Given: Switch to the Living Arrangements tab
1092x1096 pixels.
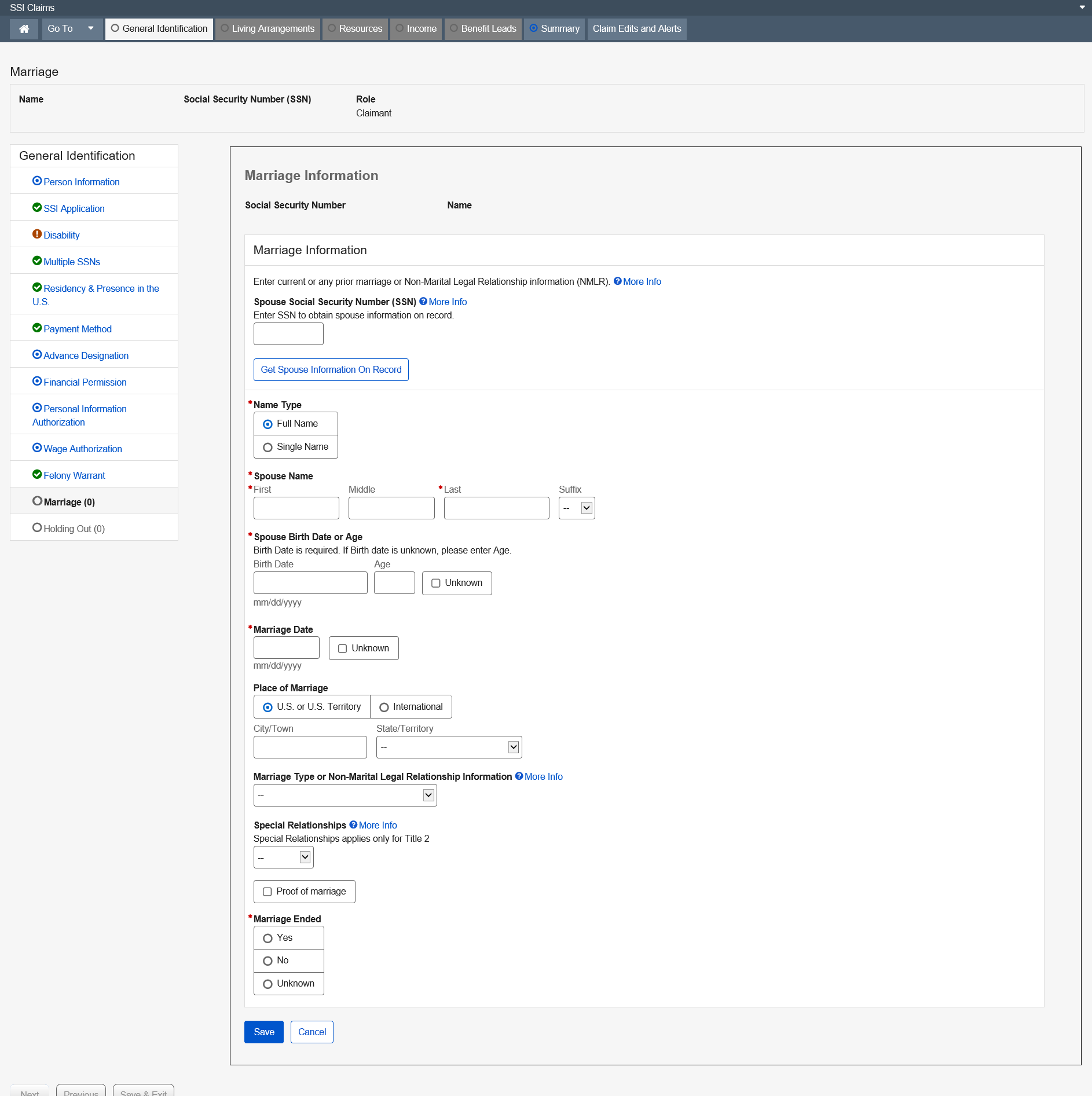Looking at the screenshot, I should click(x=267, y=29).
